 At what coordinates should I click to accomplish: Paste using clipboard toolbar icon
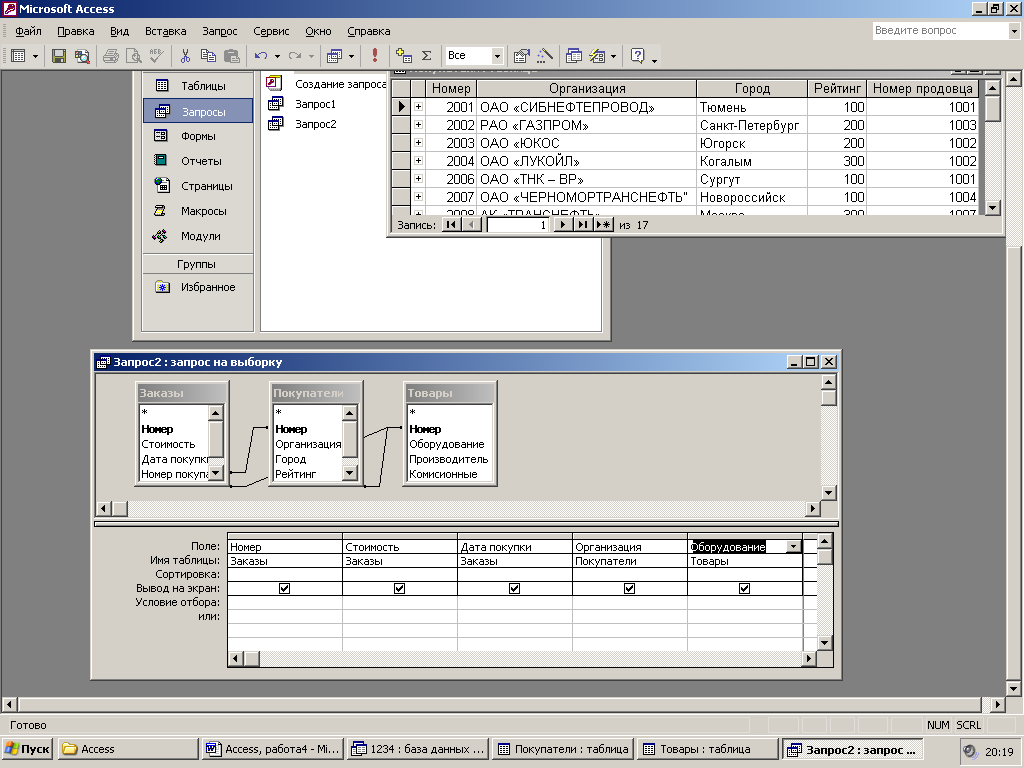232,56
